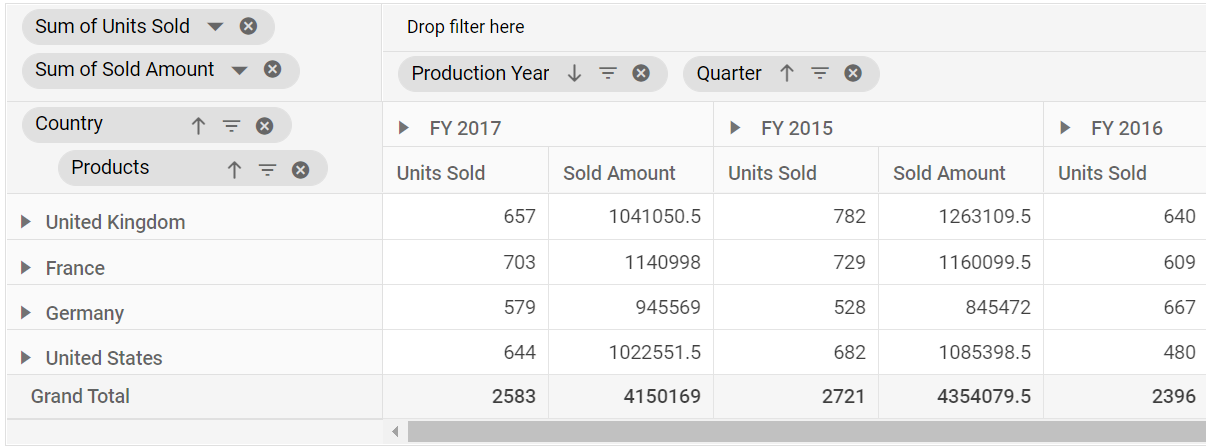Image resolution: width=1206 pixels, height=448 pixels.
Task: Select cell value 579
Action: (465, 307)
